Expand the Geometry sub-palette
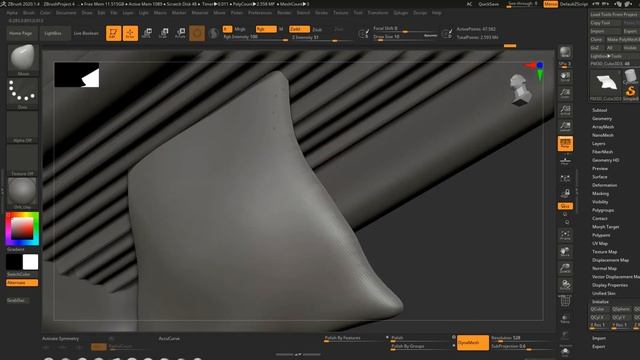The width and height of the screenshot is (640, 360). [x=602, y=119]
